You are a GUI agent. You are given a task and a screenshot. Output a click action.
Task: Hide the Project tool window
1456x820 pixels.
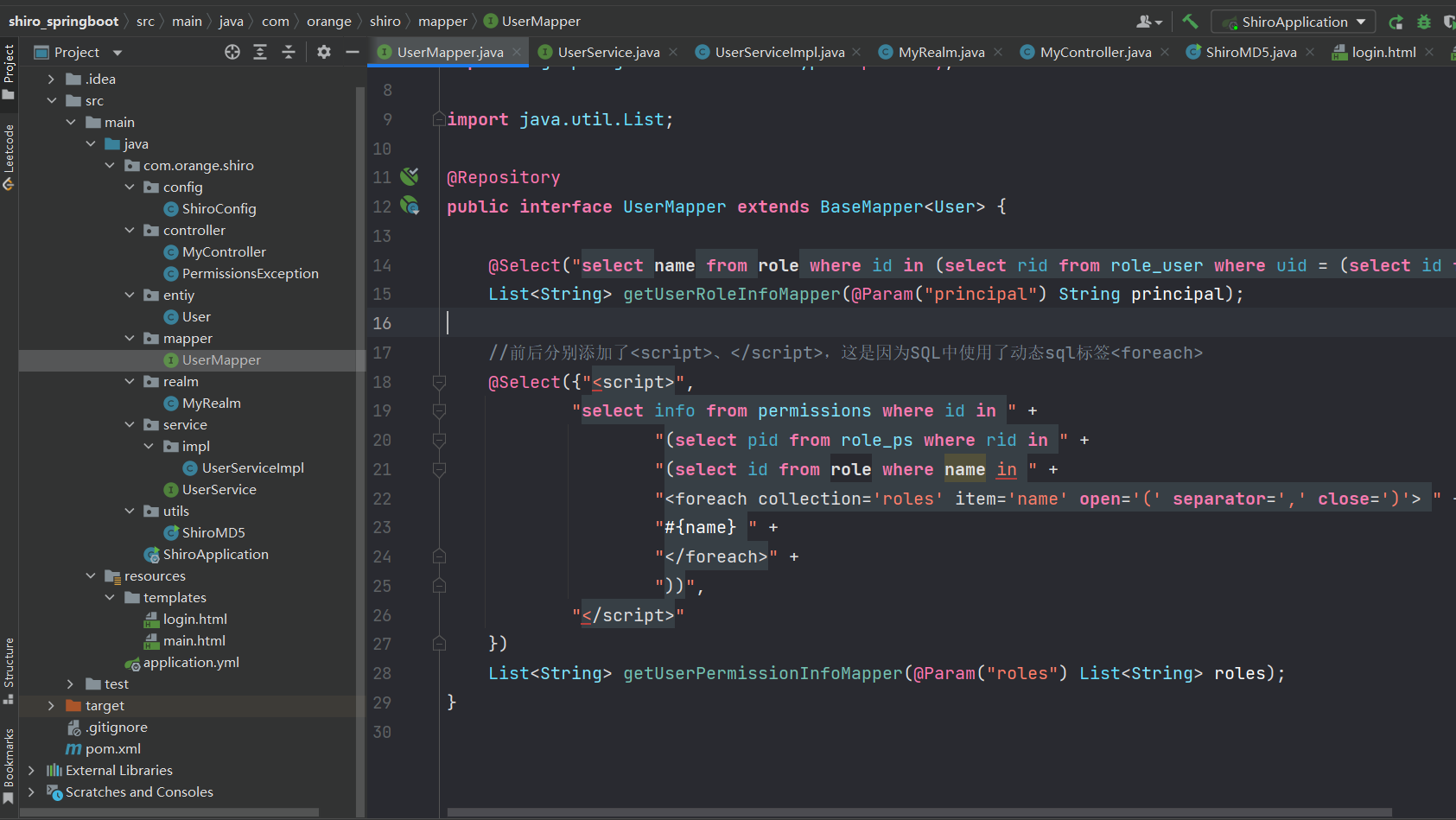click(x=353, y=52)
